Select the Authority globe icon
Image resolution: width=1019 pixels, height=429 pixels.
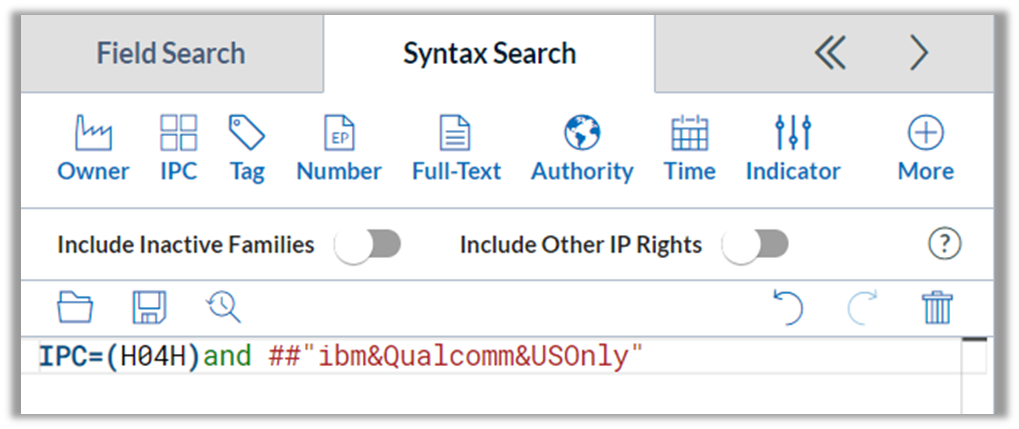coord(582,133)
